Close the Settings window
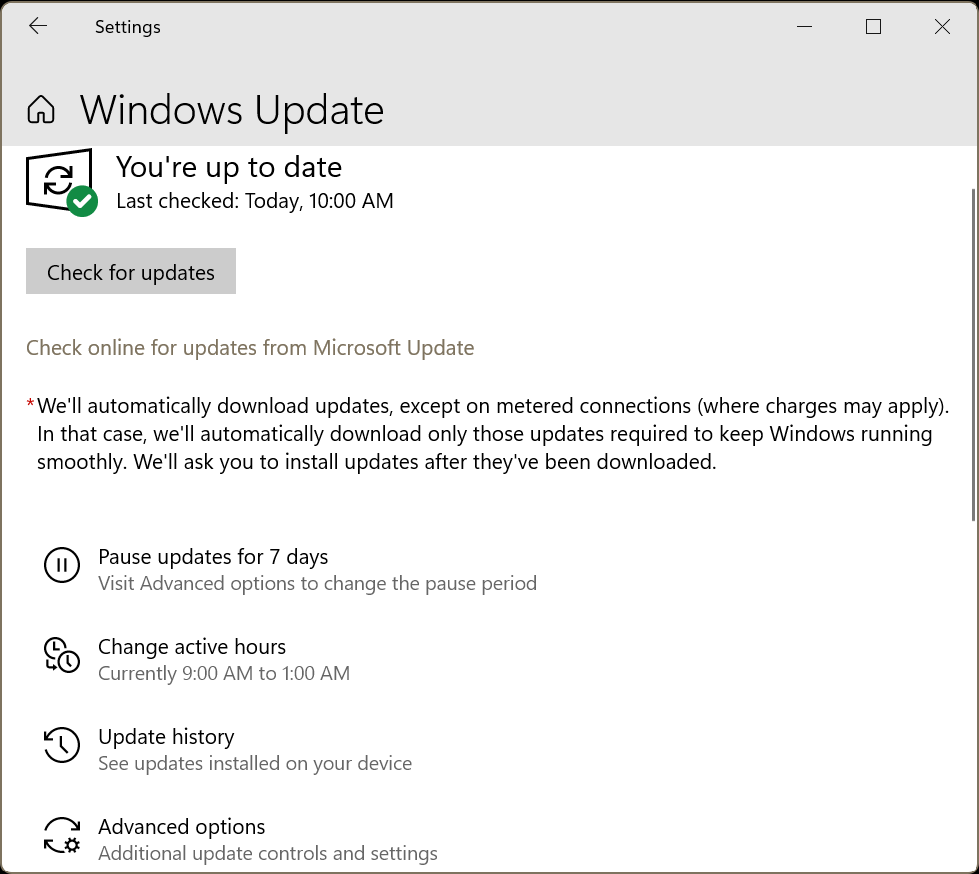The width and height of the screenshot is (979, 874). pos(942,26)
